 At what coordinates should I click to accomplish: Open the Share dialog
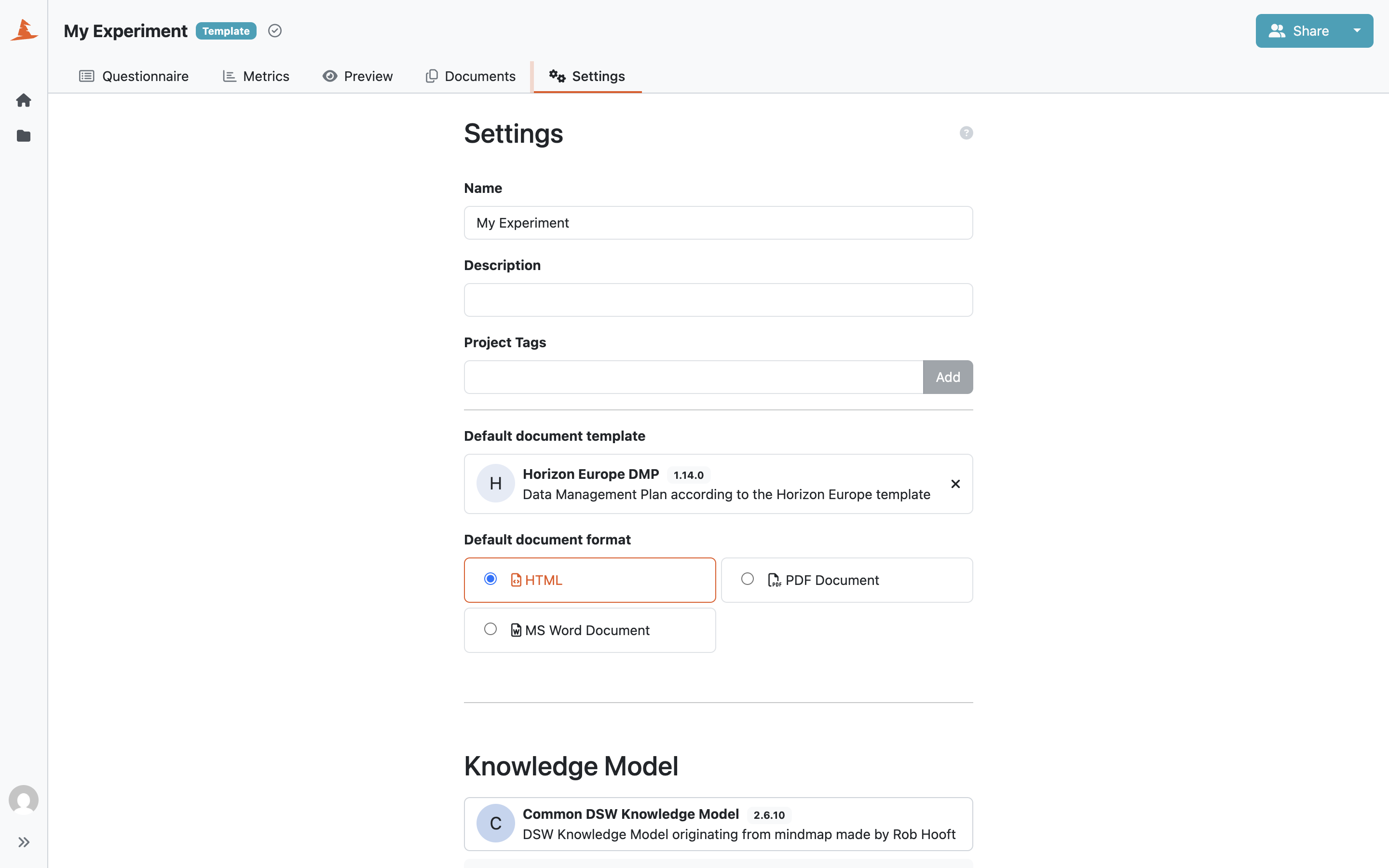pyautogui.click(x=1299, y=31)
